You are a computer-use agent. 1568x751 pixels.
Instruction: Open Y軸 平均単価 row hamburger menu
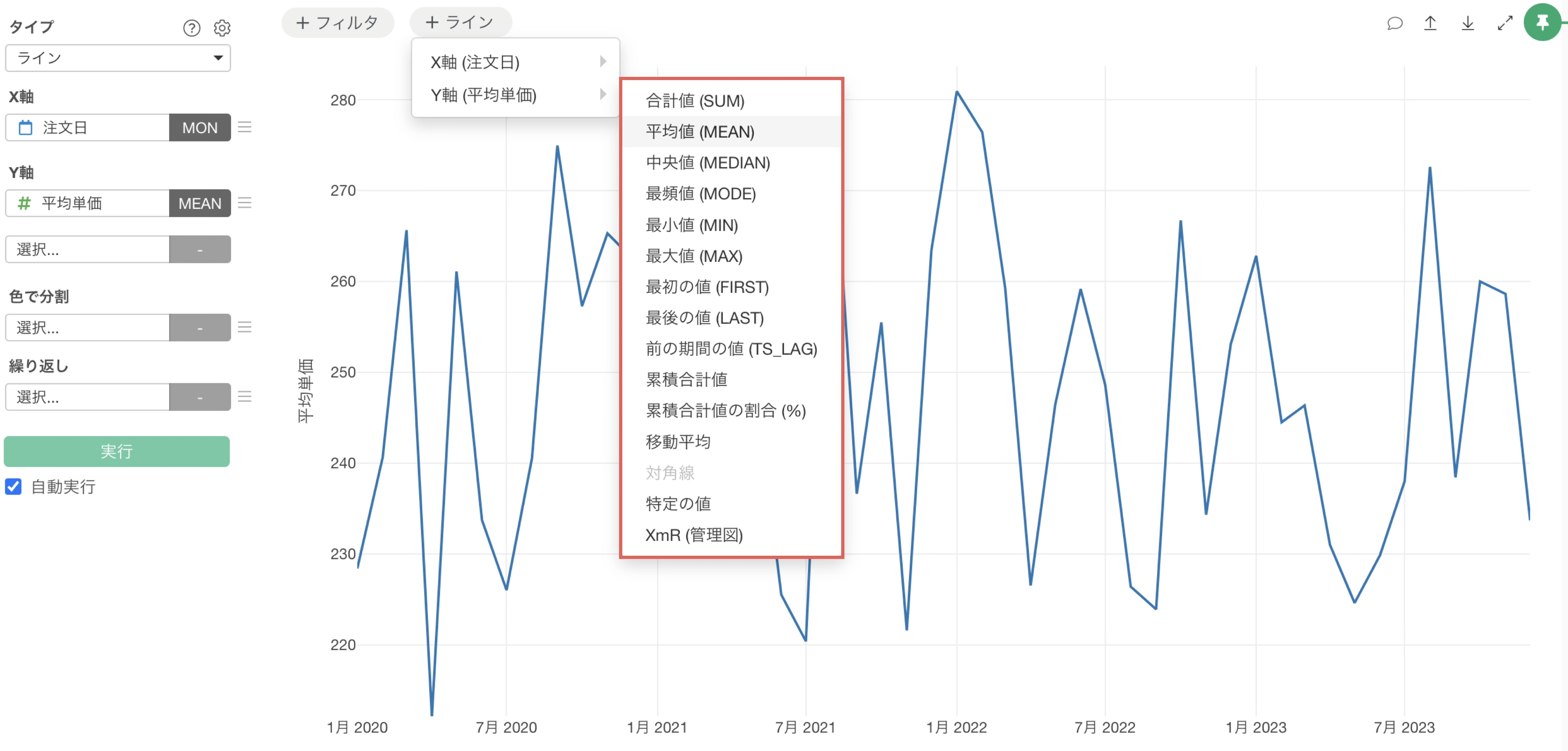tap(245, 203)
